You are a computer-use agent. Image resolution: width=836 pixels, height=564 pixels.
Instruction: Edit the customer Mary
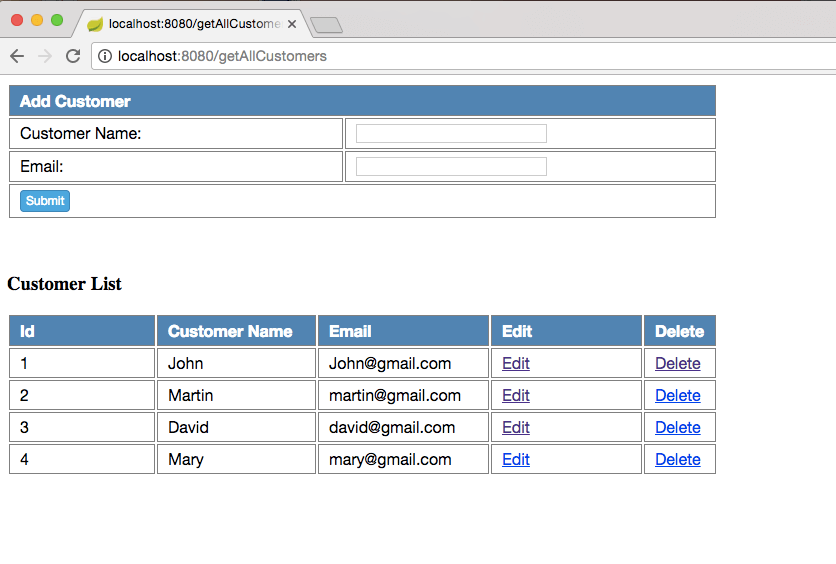[x=516, y=460]
